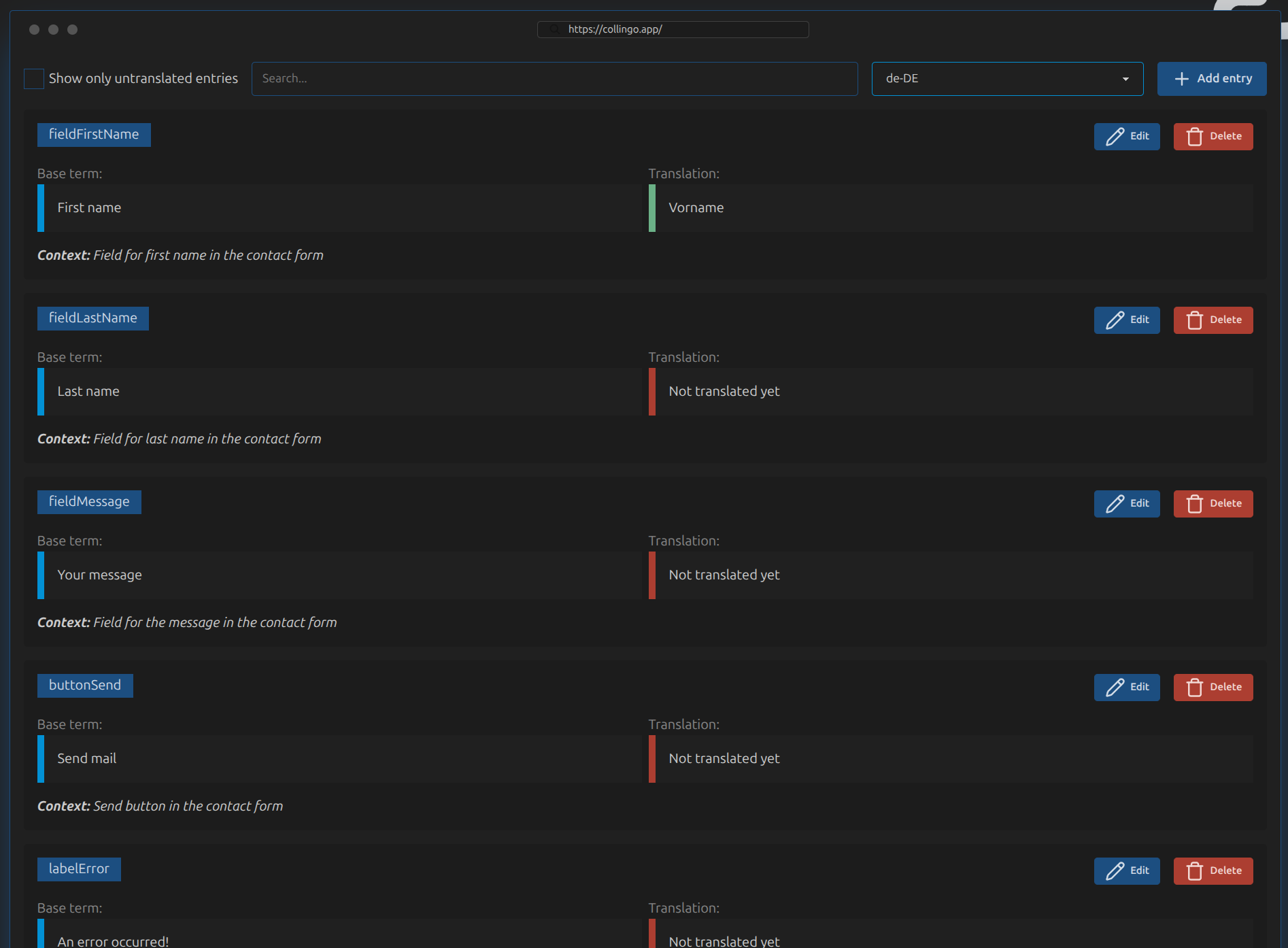Click the Search entries input field
The height and width of the screenshot is (948, 1288).
[x=554, y=79]
